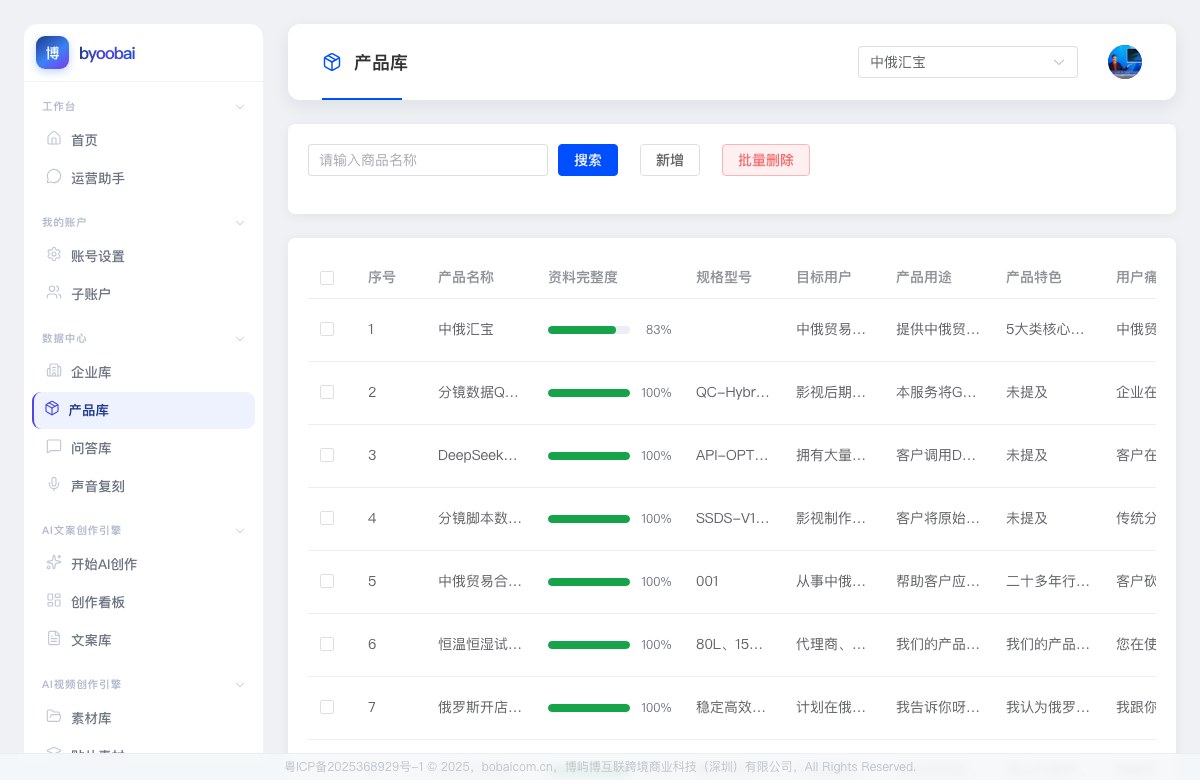Open the 中俄汇宝 dropdown selector
This screenshot has width=1200, height=780.
point(968,62)
